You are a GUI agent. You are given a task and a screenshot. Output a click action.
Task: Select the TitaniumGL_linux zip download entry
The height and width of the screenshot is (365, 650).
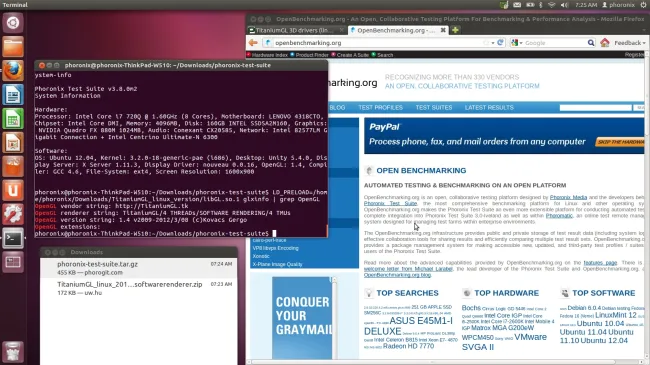coord(139,288)
